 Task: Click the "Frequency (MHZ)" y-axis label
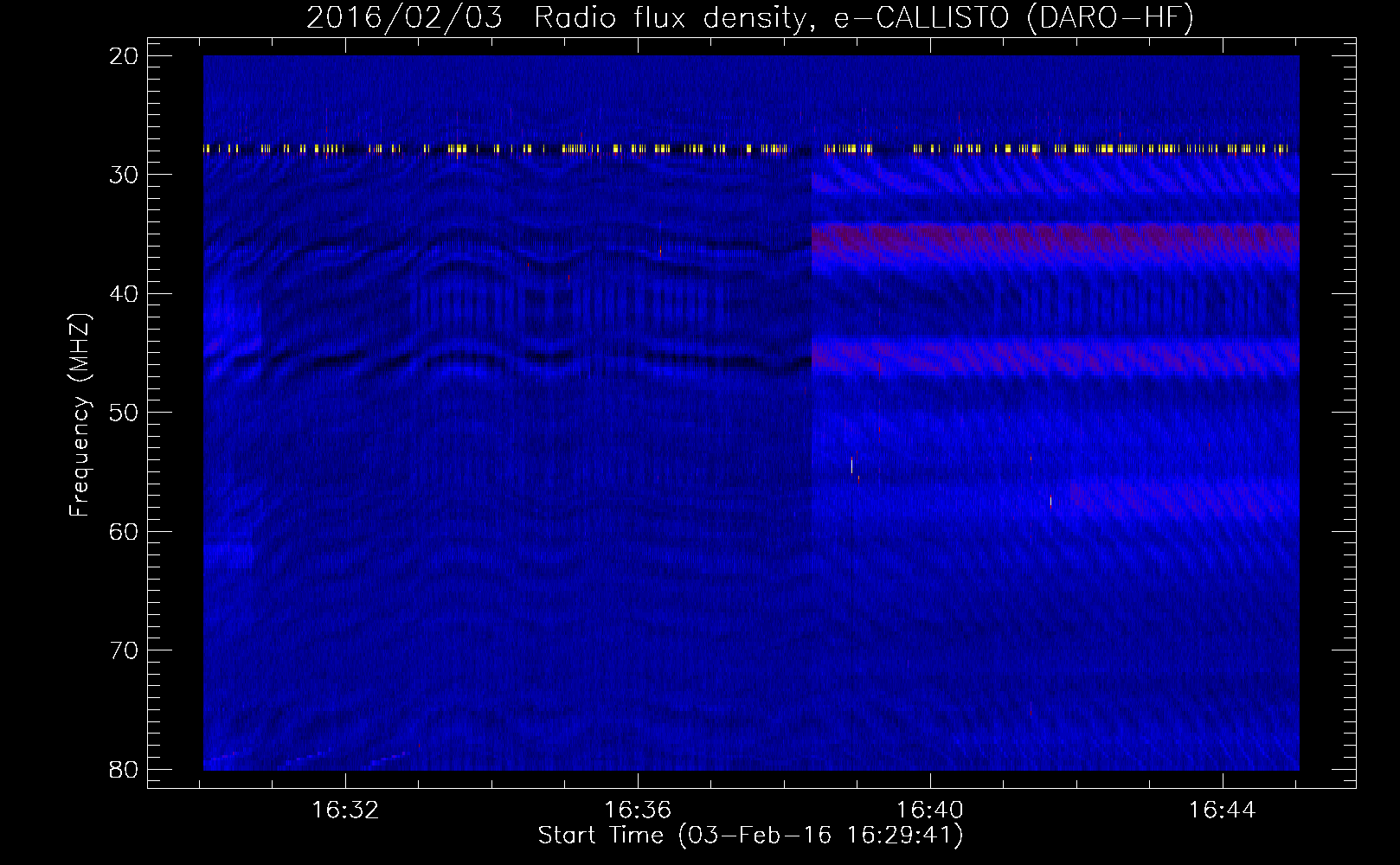pos(80,413)
